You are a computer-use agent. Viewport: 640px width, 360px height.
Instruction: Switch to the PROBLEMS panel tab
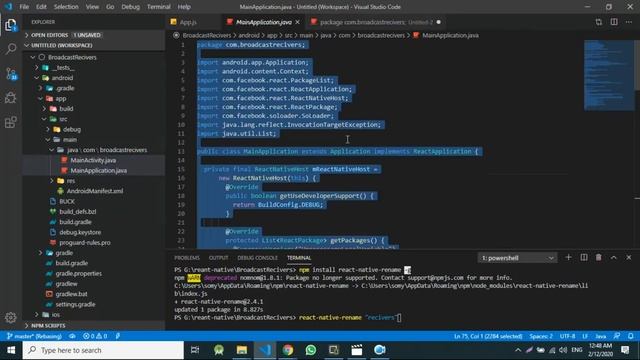tap(187, 258)
